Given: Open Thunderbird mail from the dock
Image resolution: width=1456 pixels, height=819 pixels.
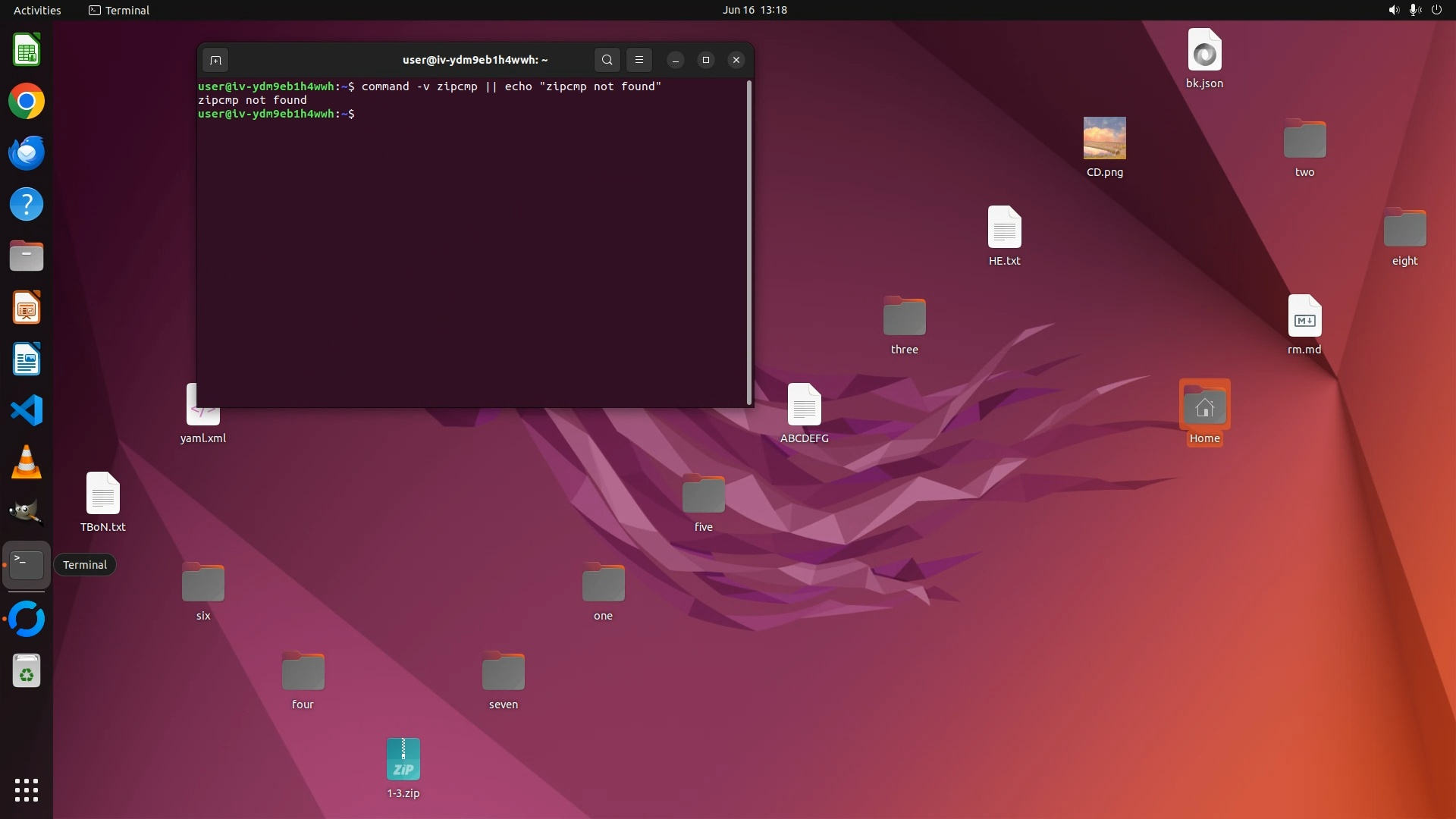Looking at the screenshot, I should 27,153.
